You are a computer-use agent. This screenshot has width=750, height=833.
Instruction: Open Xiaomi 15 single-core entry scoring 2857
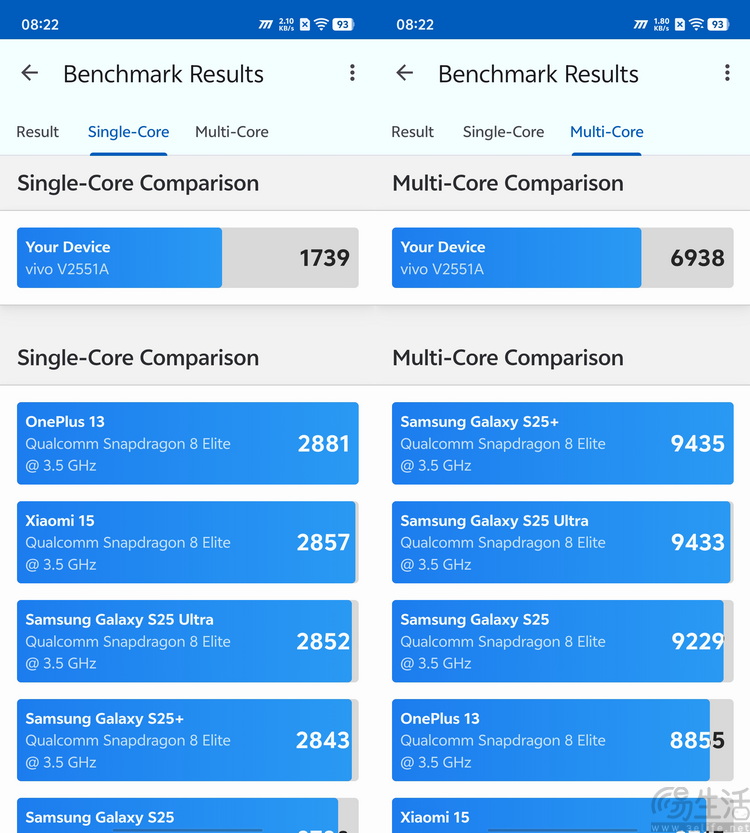[187, 542]
